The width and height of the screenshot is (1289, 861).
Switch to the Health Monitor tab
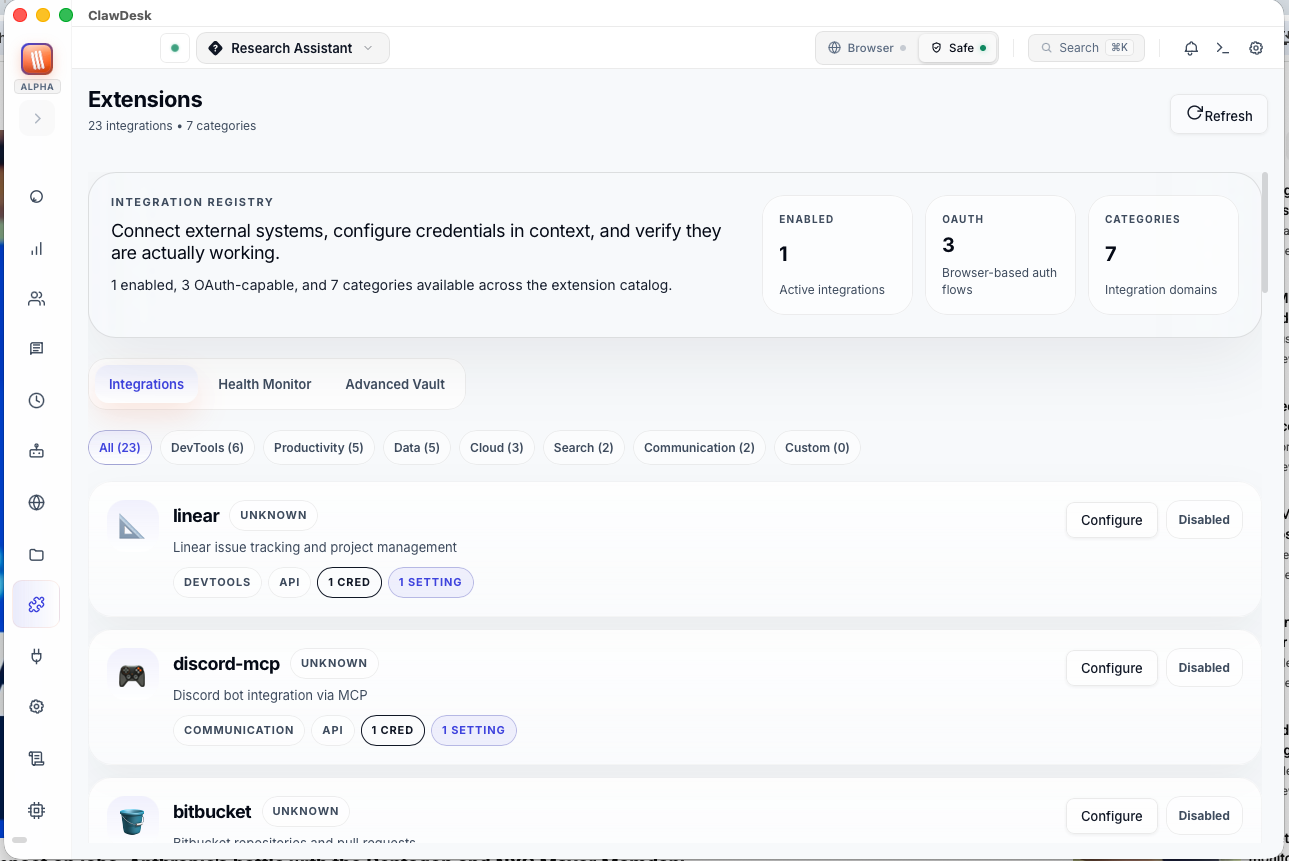[264, 383]
